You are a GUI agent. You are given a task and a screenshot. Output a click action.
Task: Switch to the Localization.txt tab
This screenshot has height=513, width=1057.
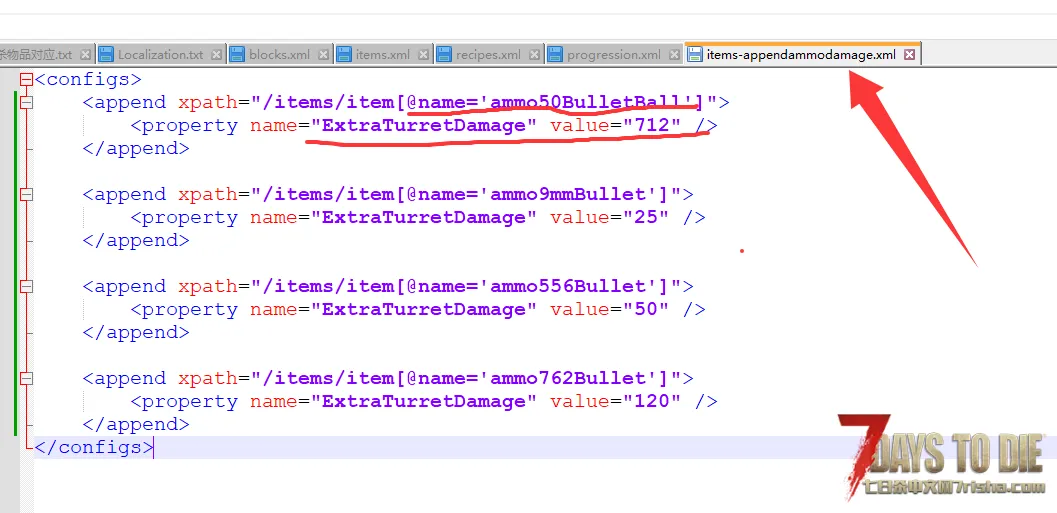click(160, 55)
